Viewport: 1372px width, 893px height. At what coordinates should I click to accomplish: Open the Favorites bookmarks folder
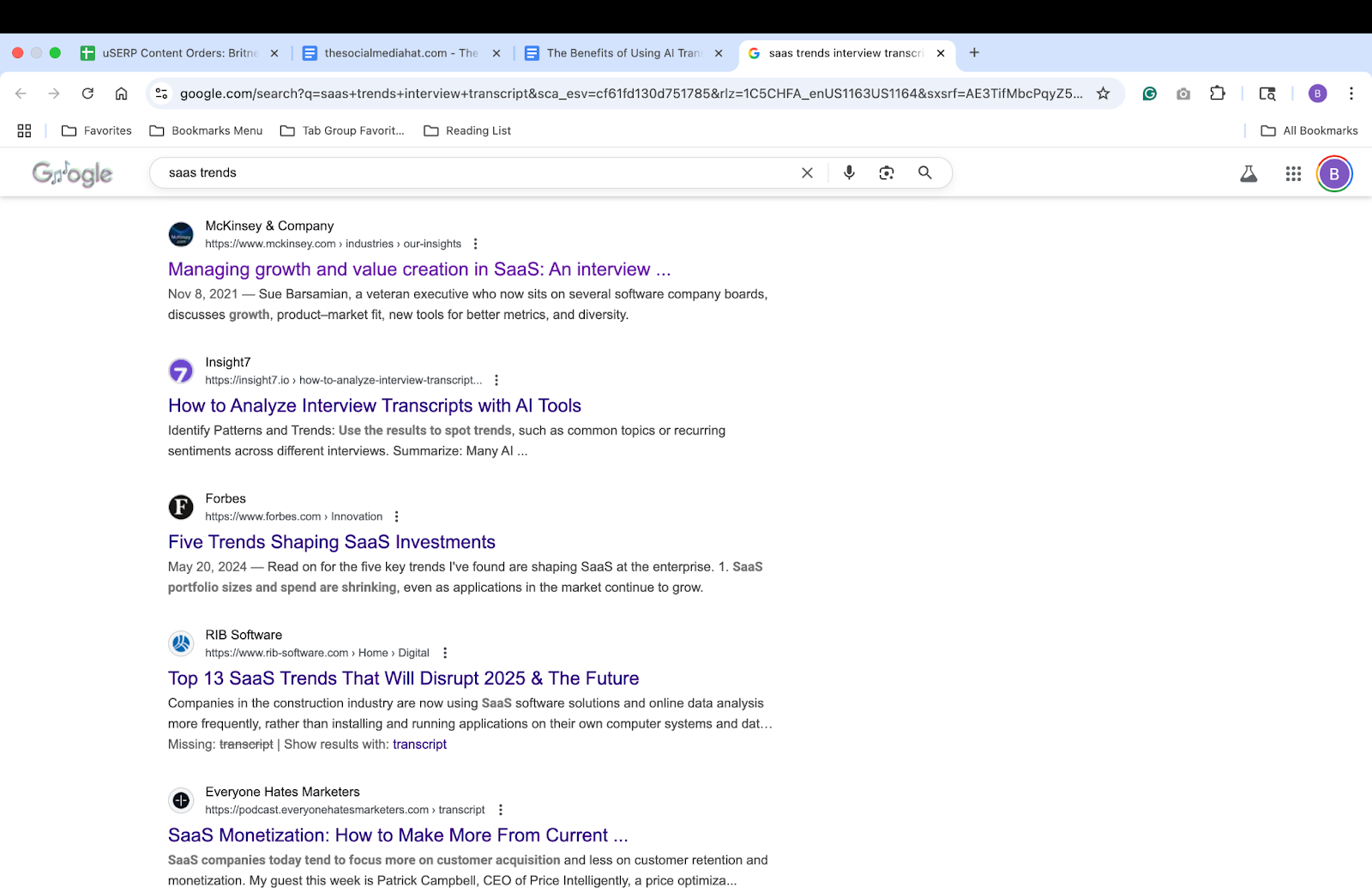(97, 130)
